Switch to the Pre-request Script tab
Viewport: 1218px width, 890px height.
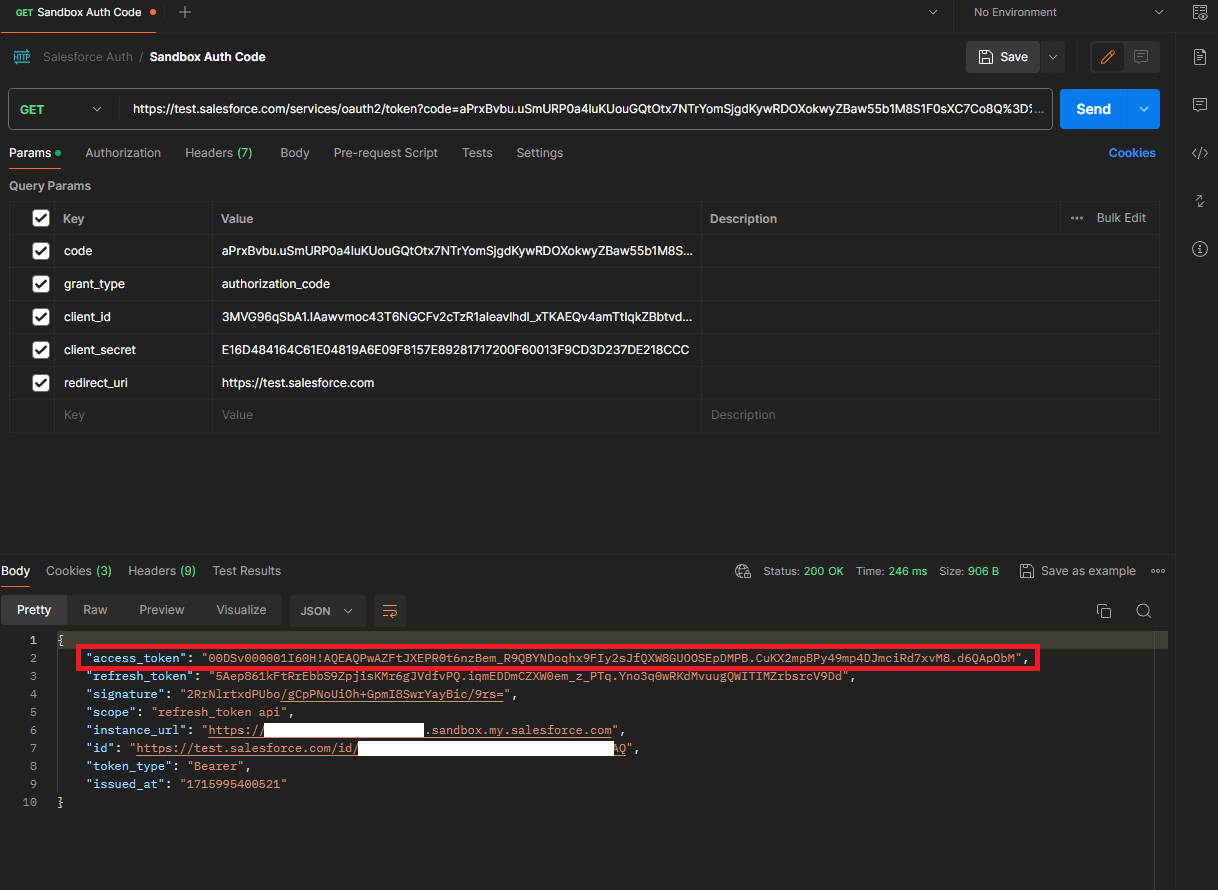[x=386, y=153]
